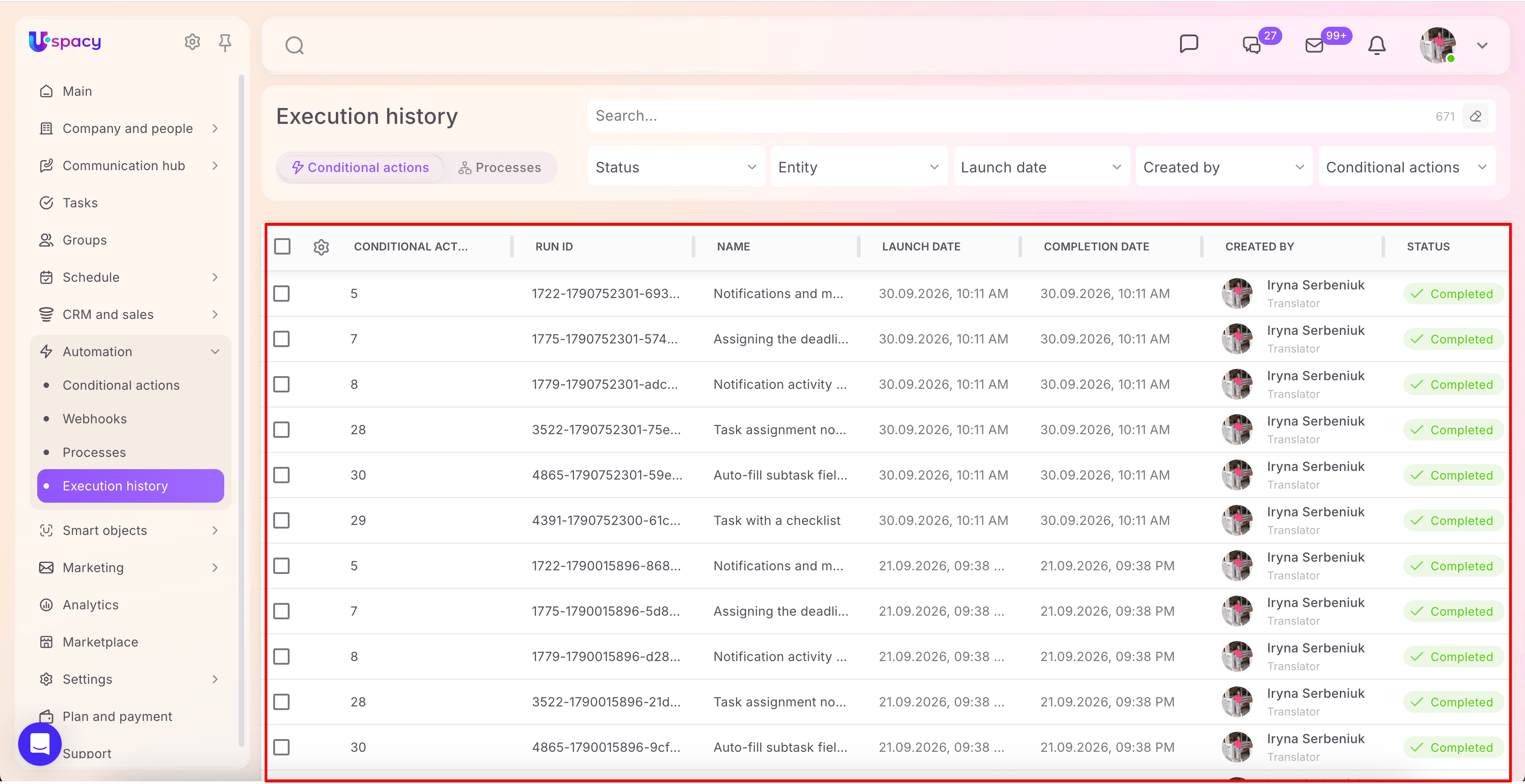Open mail icon with 99+ badge
Screen dimensions: 1525x784
click(1313, 45)
